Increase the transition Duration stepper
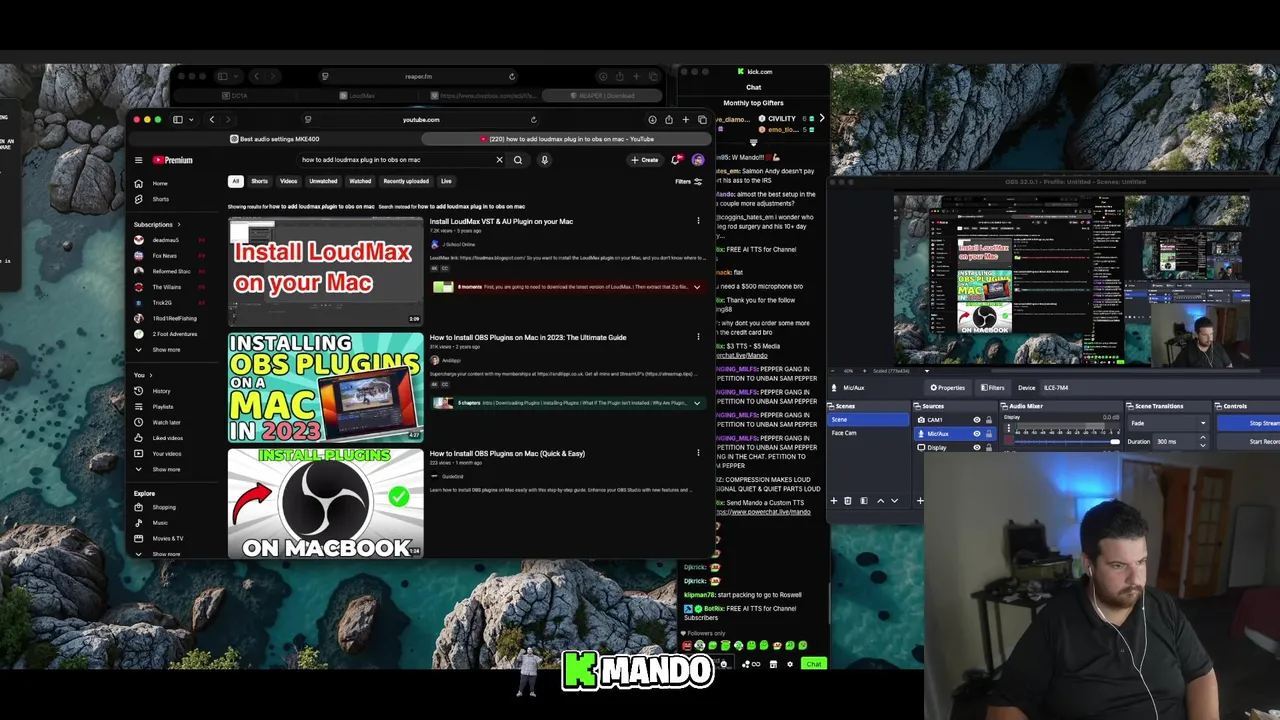Viewport: 1280px width, 720px height. (x=1203, y=438)
